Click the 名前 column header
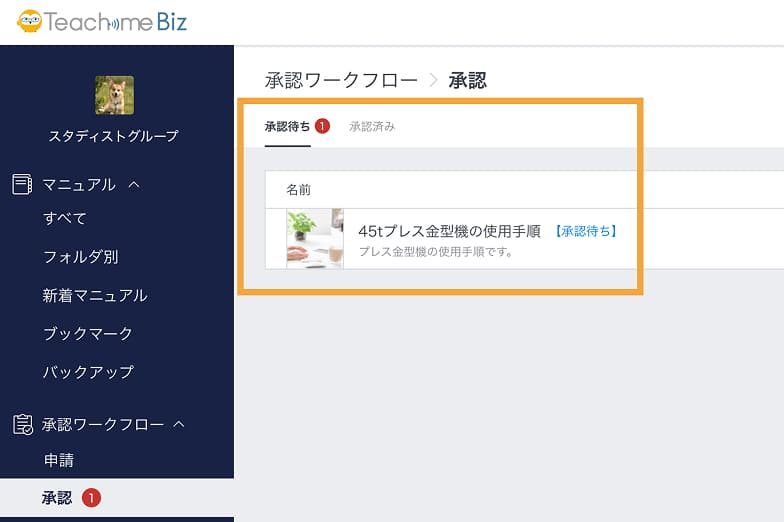This screenshot has height=522, width=784. [x=298, y=190]
